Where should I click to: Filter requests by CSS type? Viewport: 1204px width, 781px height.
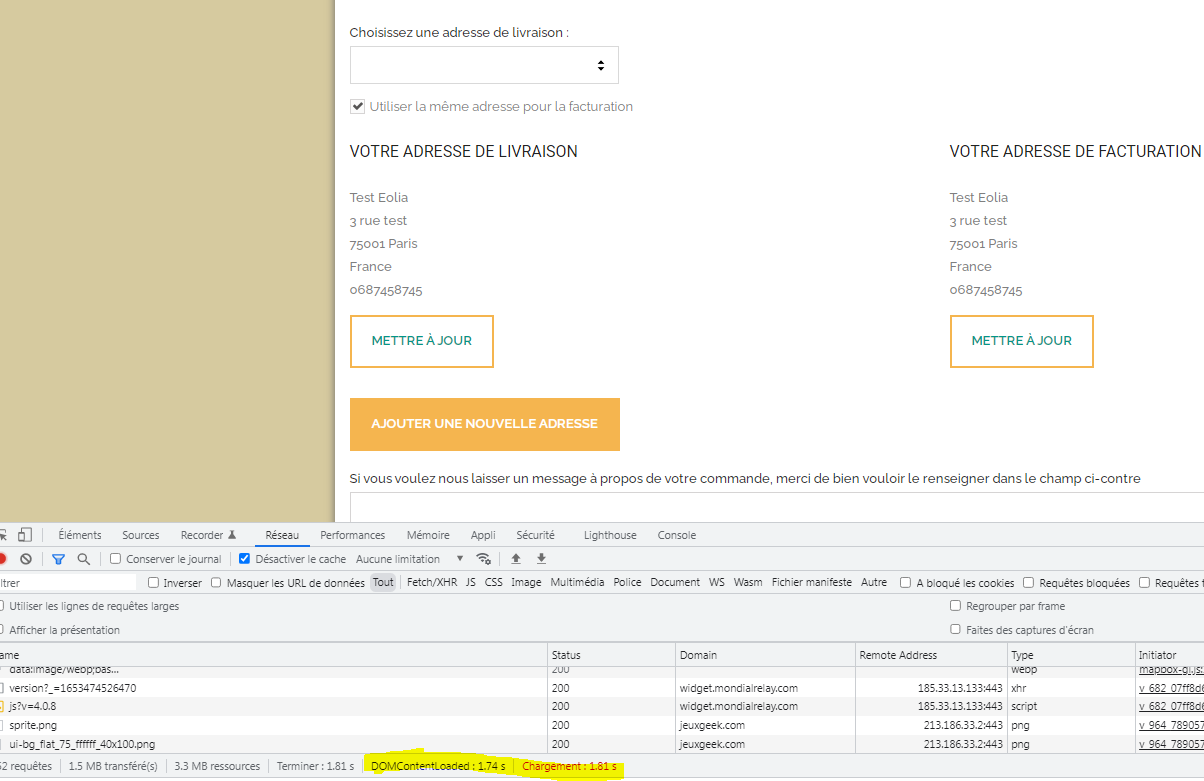click(494, 582)
